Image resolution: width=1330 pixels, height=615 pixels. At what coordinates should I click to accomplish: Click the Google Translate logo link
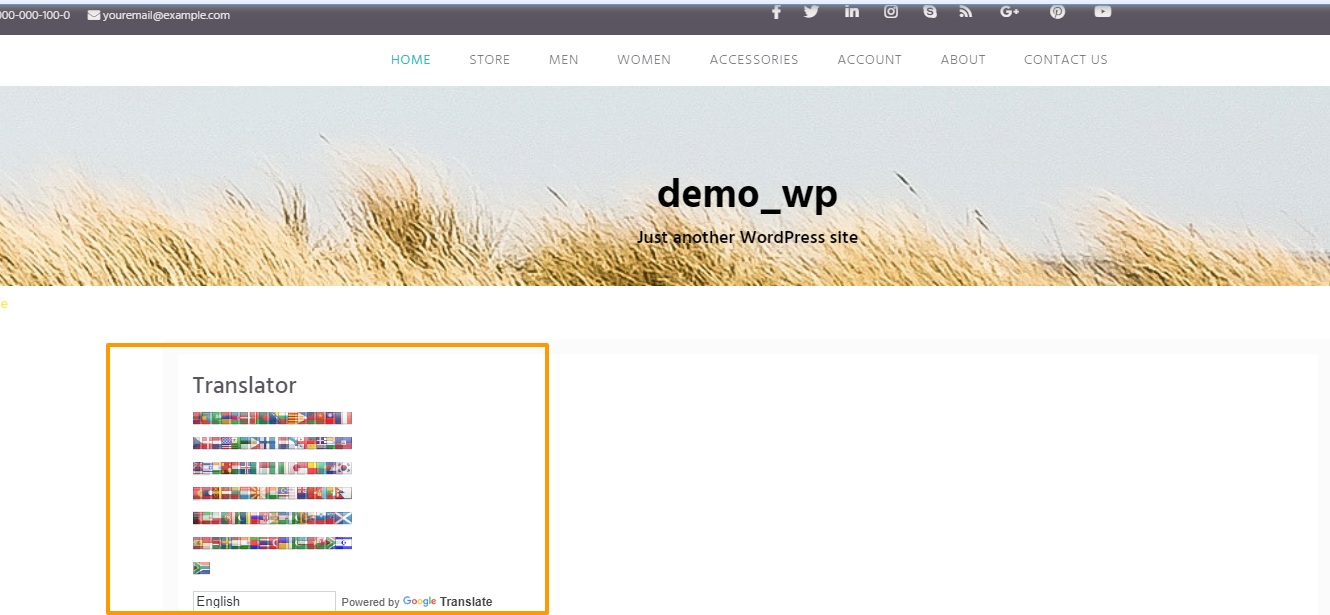(x=448, y=602)
